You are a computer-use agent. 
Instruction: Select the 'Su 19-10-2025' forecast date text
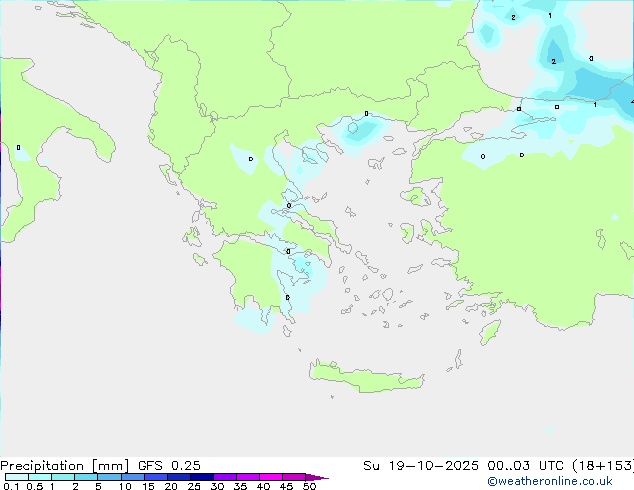tap(421, 466)
